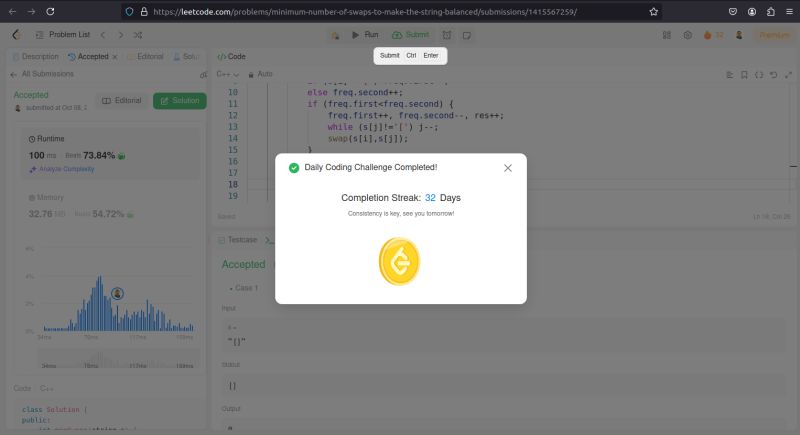The height and width of the screenshot is (435, 800).
Task: Click the format code icon in editor toolbar
Action: click(730, 75)
